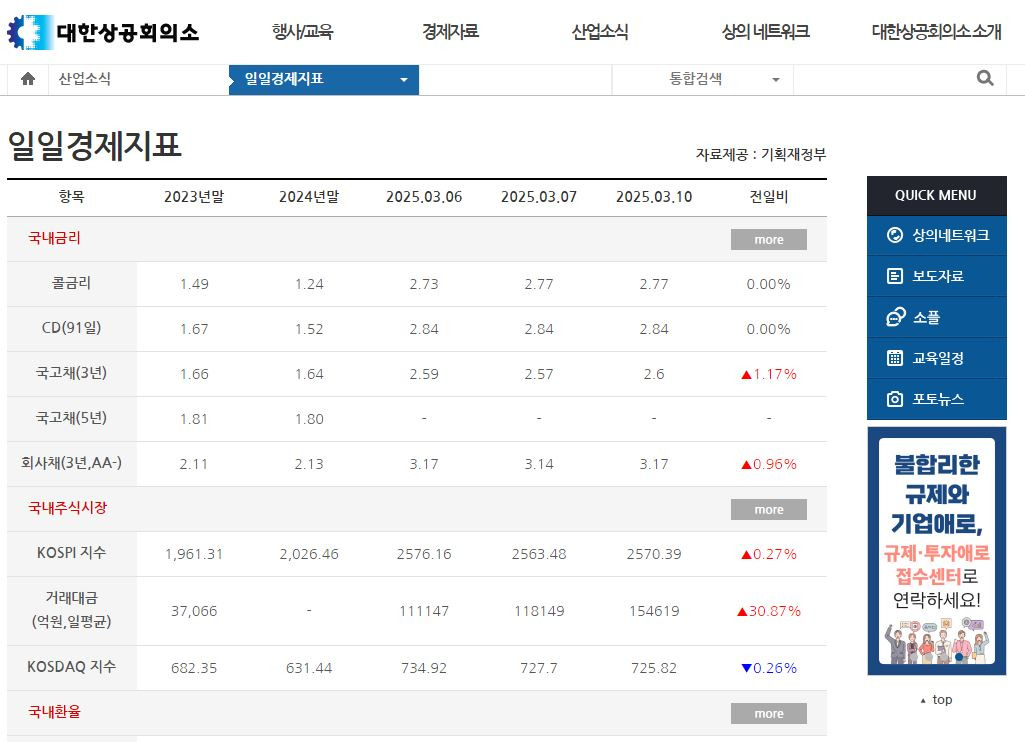Click 국고채(3년) row label

(x=71, y=373)
